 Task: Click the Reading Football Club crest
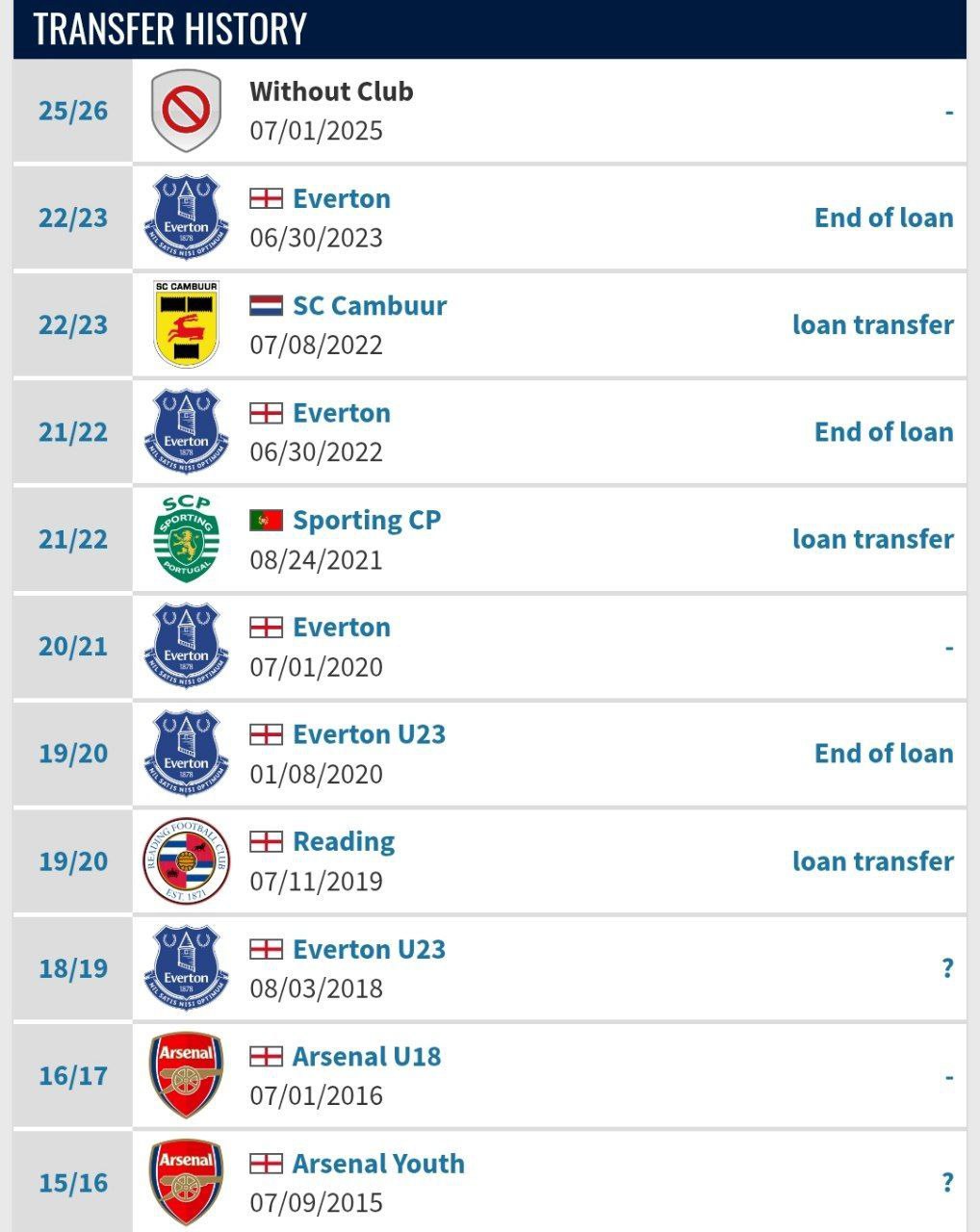pos(186,861)
